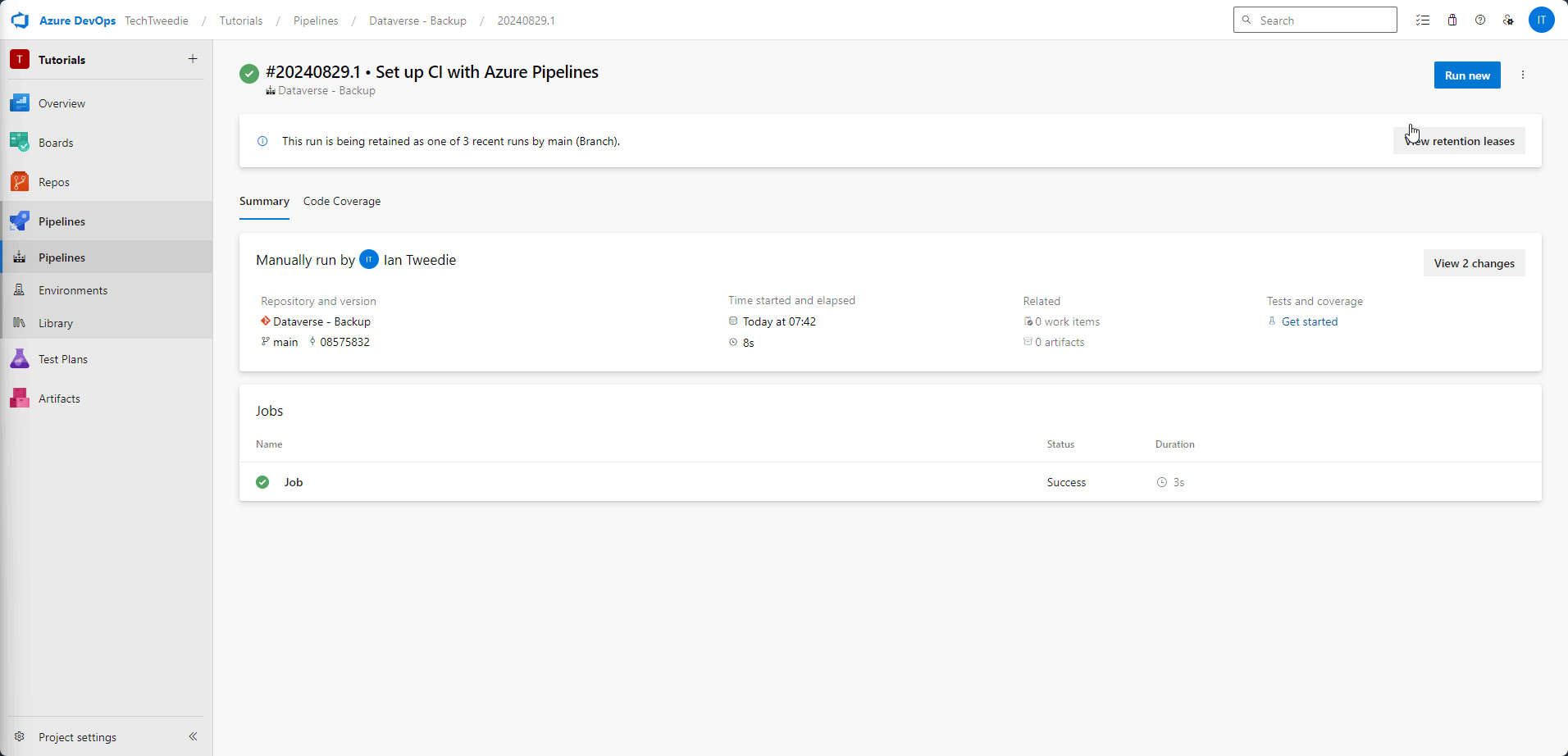Open the Help question mark icon
This screenshot has width=1568, height=756.
pos(1480,20)
